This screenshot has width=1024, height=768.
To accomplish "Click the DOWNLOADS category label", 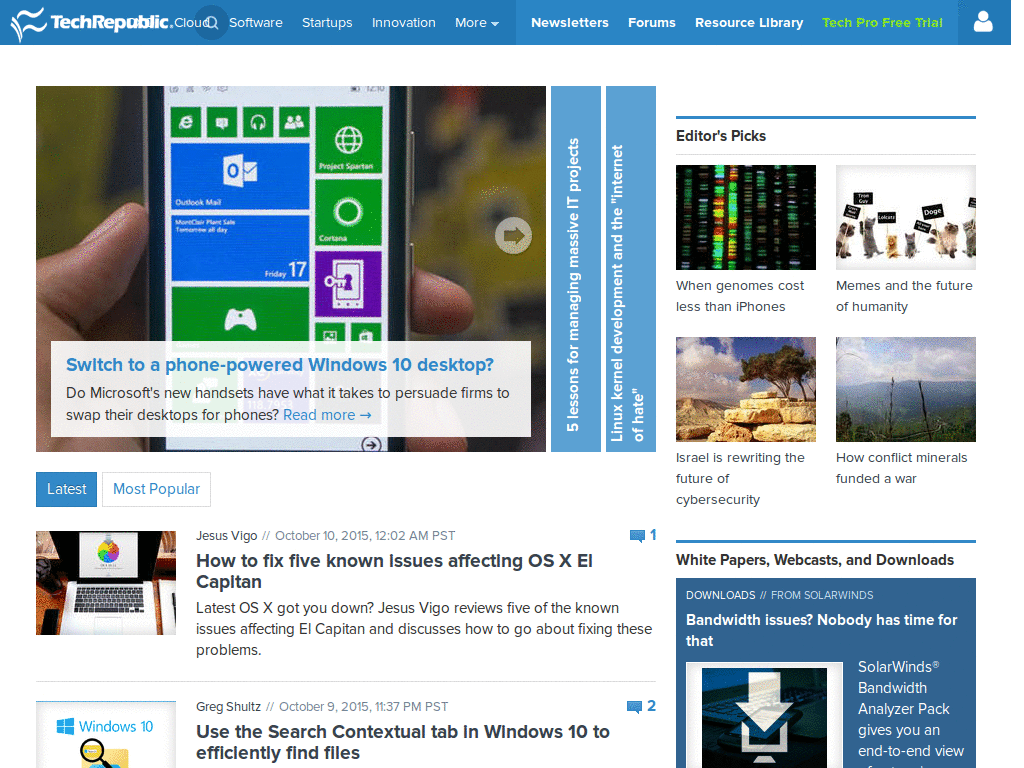I will pyautogui.click(x=720, y=595).
